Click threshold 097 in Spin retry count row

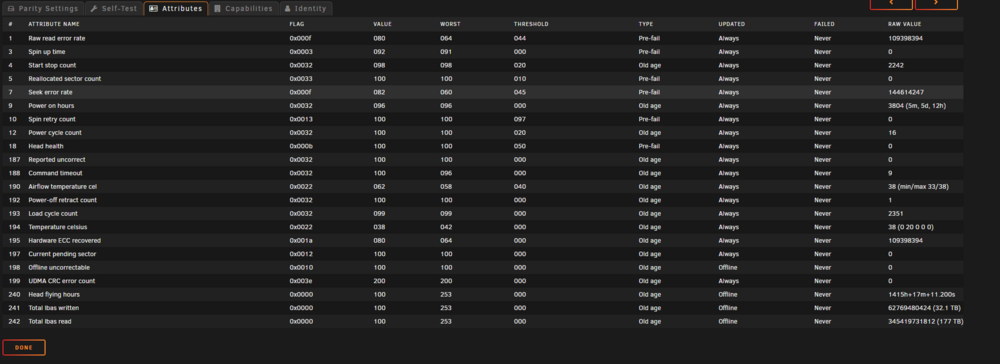[520, 119]
